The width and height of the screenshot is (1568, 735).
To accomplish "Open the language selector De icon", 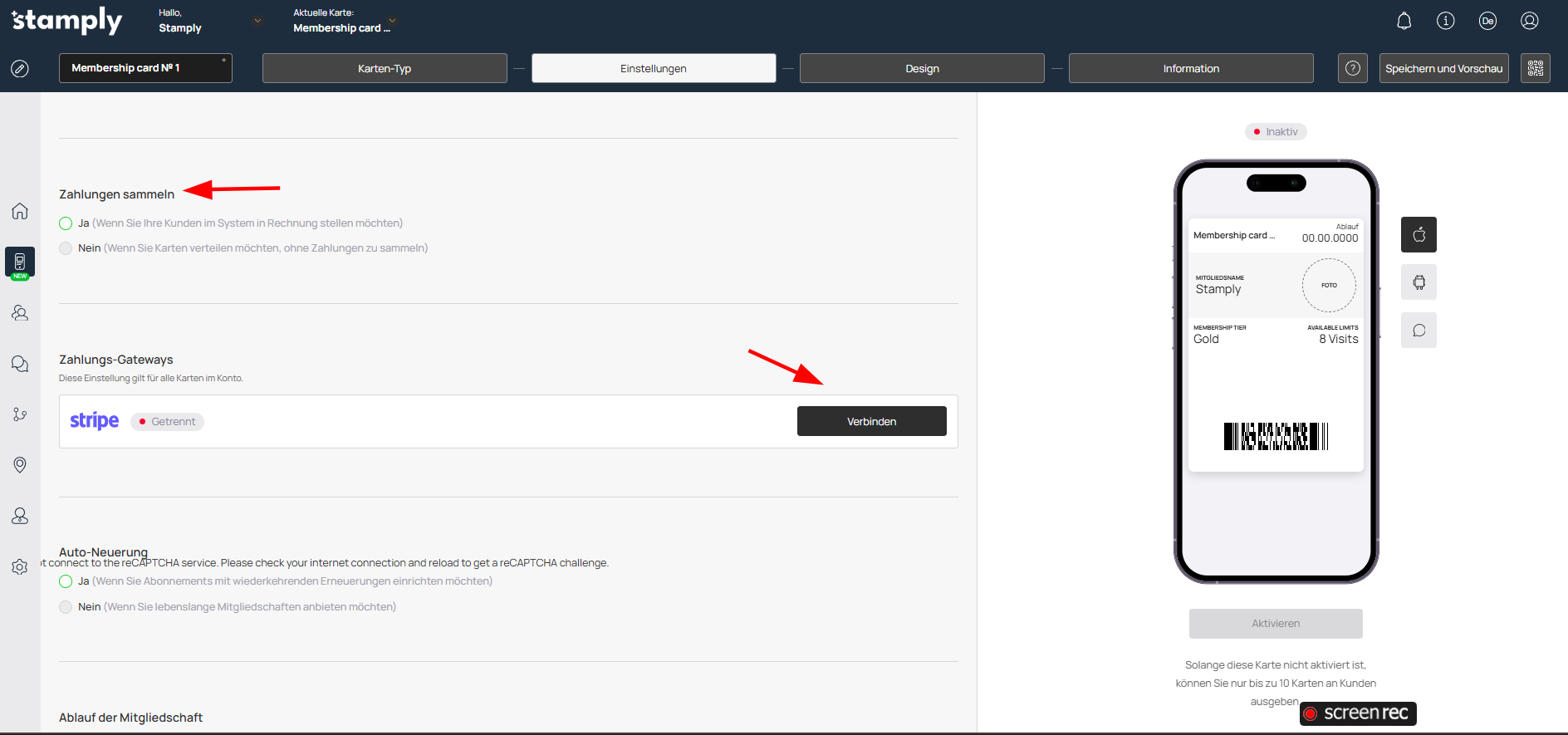I will pyautogui.click(x=1487, y=21).
